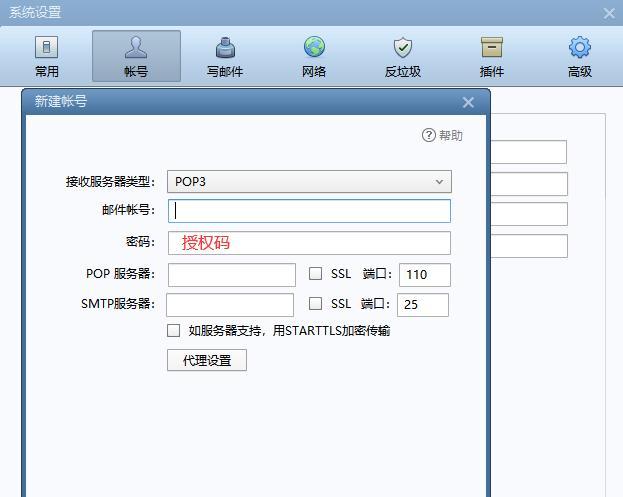Click the 帮助 help link
The image size is (623, 497).
(x=451, y=135)
